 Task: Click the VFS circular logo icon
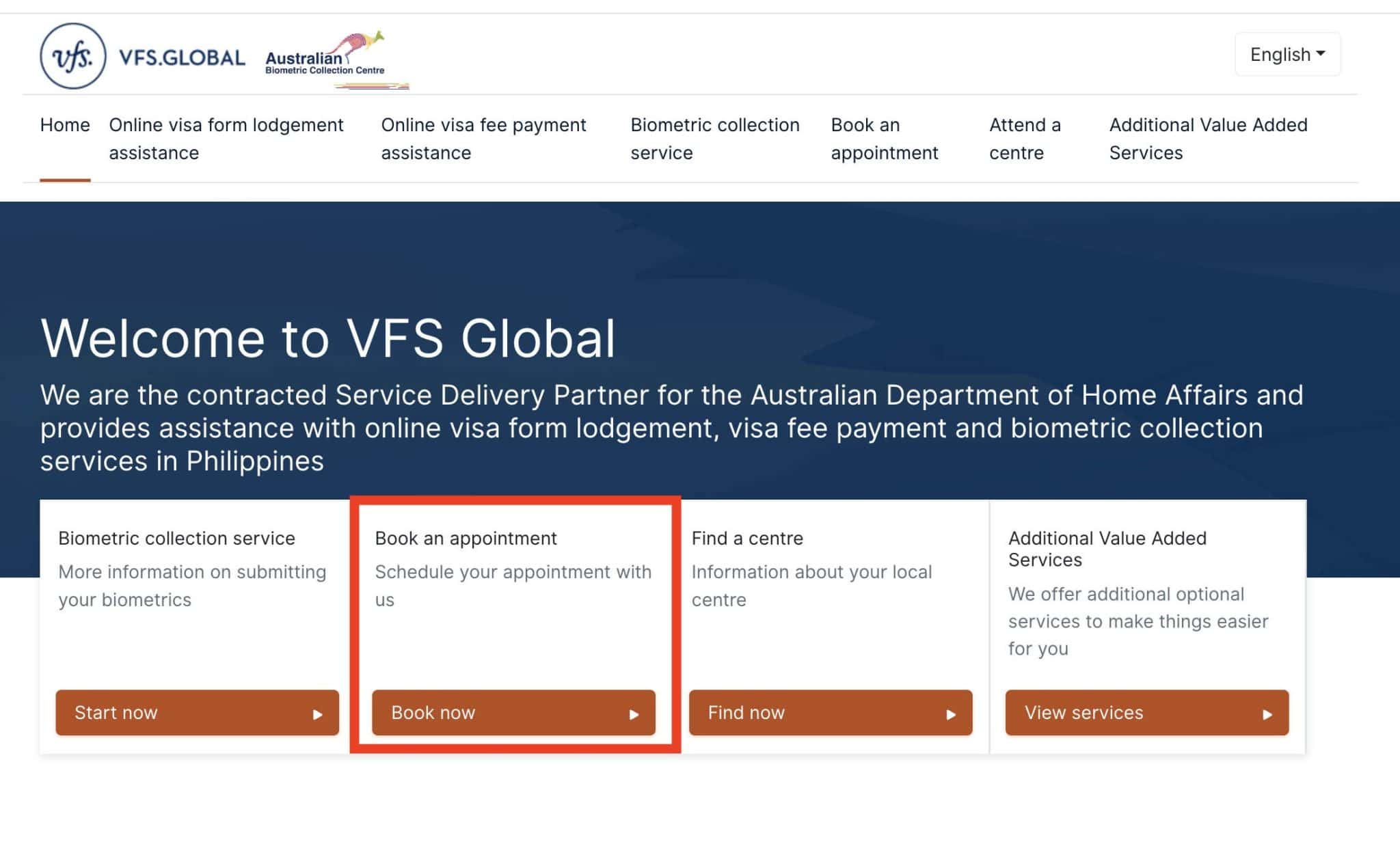coord(73,57)
